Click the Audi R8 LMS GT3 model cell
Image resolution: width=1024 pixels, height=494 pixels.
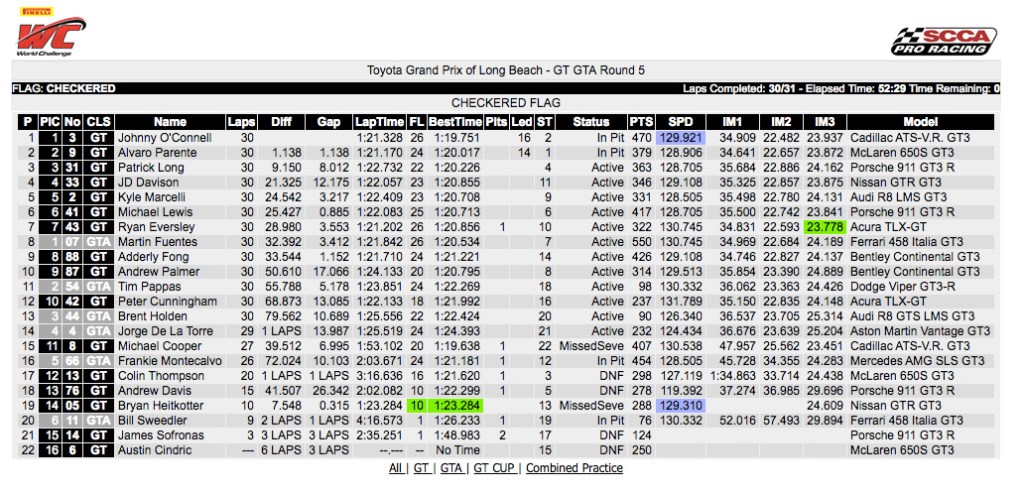[897, 197]
